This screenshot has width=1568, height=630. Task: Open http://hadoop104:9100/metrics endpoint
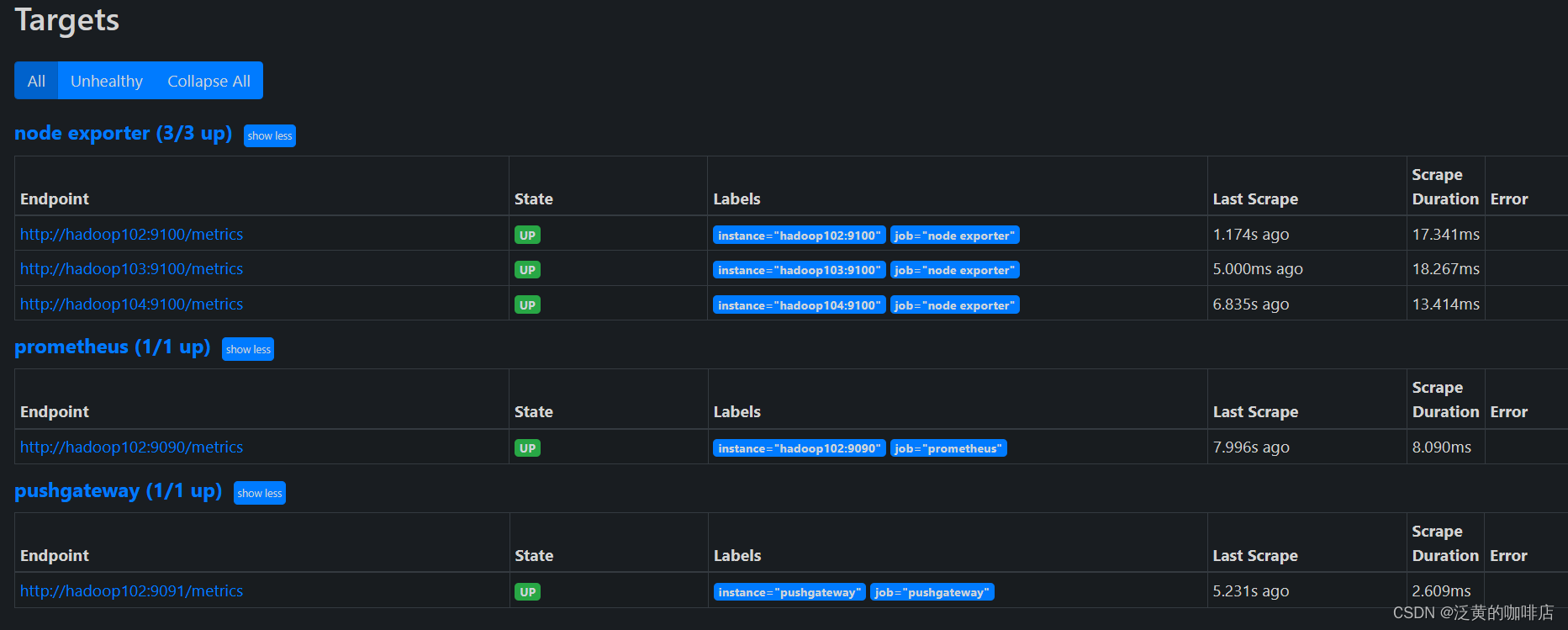point(131,304)
